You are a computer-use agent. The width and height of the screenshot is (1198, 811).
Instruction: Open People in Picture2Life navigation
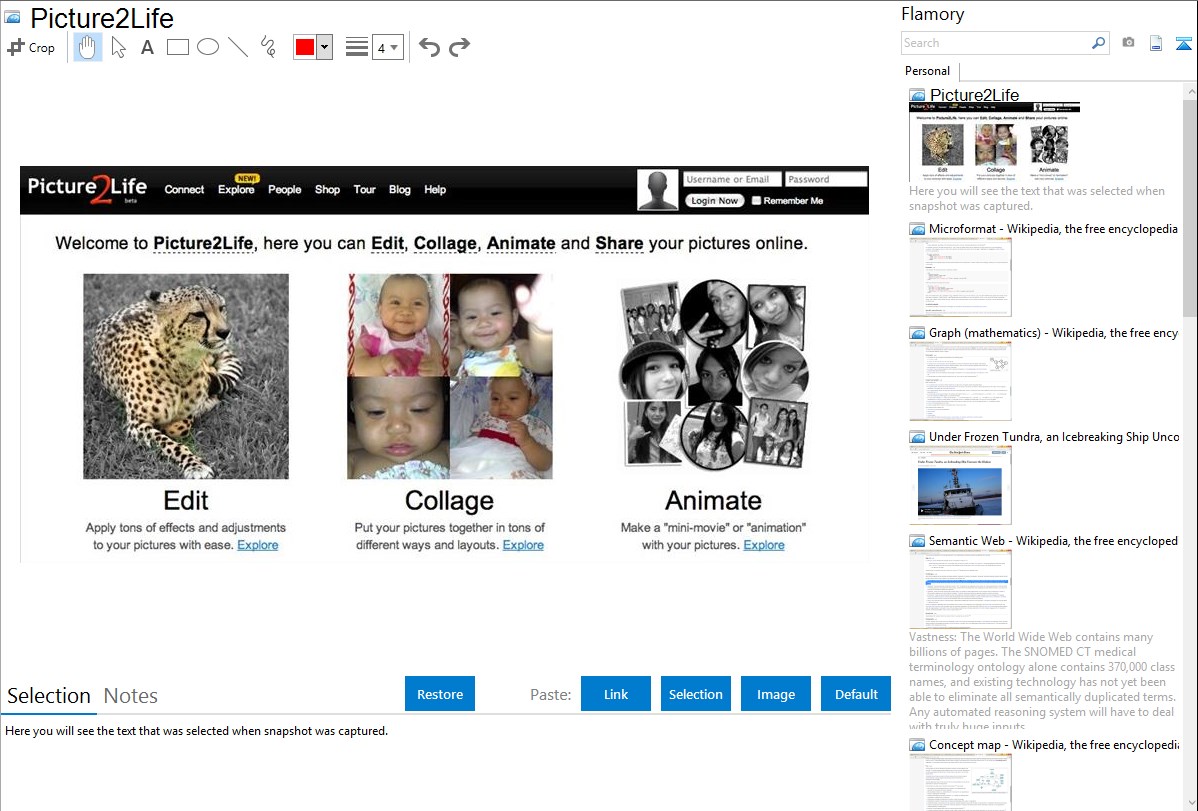coord(285,190)
